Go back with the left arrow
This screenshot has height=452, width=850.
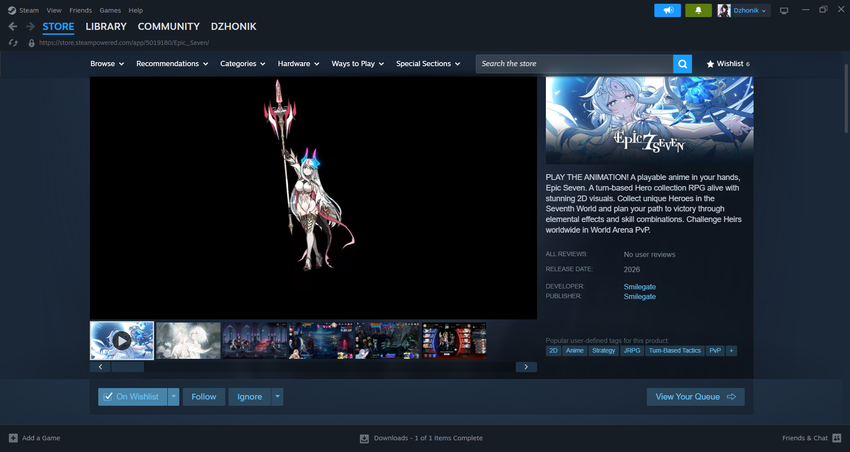[13, 27]
